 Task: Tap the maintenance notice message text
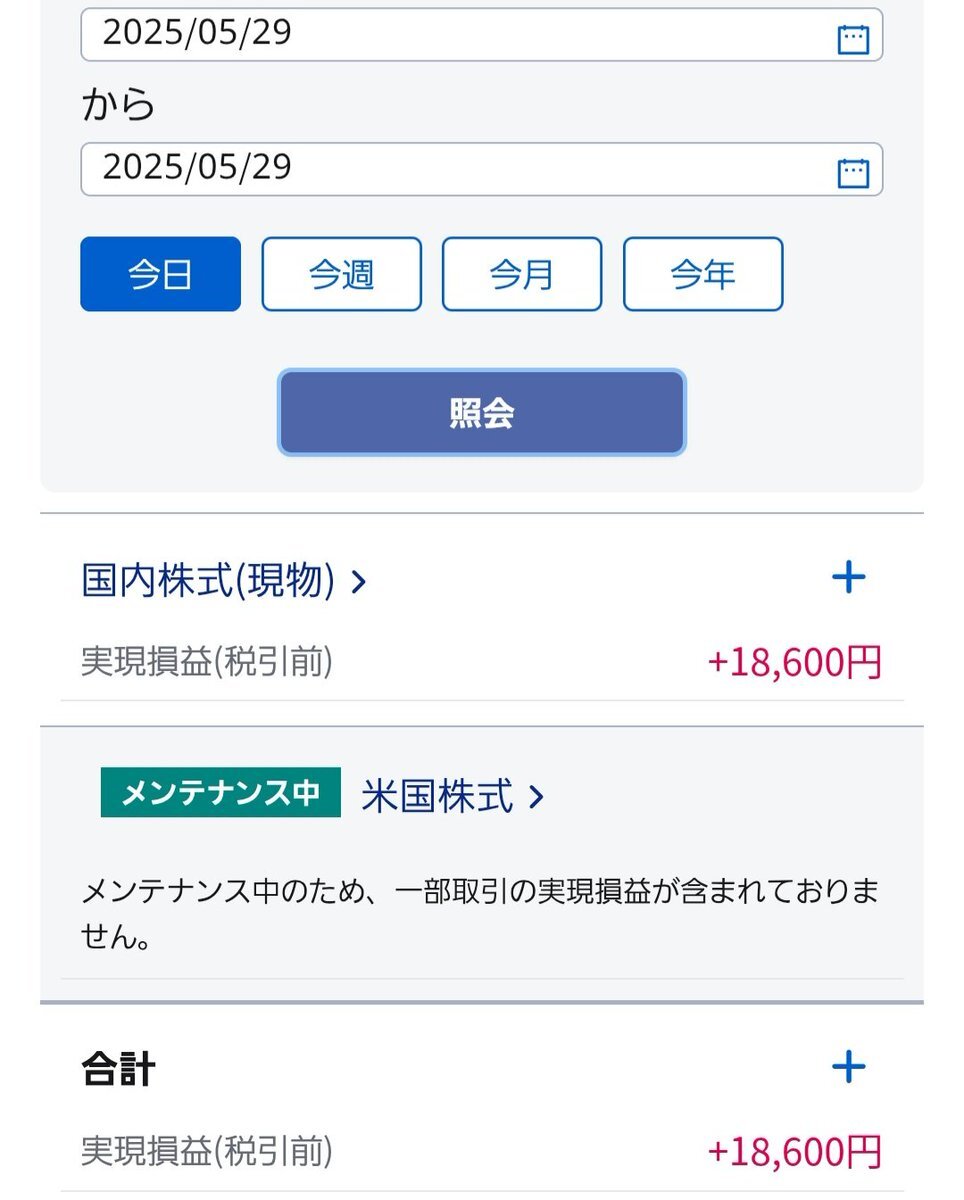480,915
